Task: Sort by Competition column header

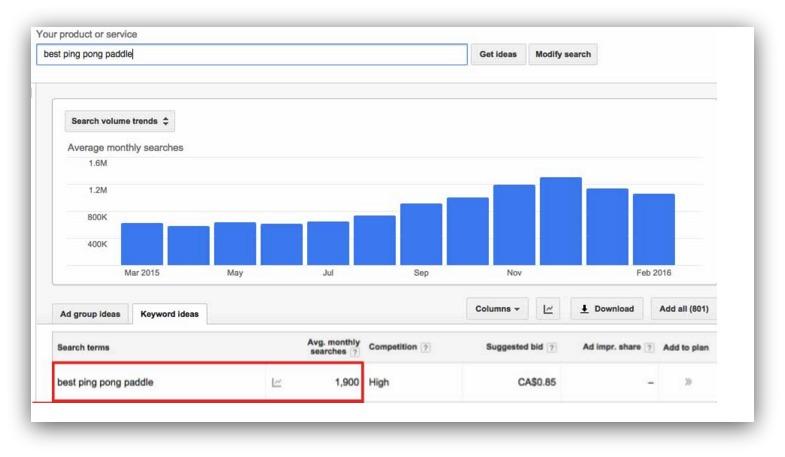Action: click(393, 347)
